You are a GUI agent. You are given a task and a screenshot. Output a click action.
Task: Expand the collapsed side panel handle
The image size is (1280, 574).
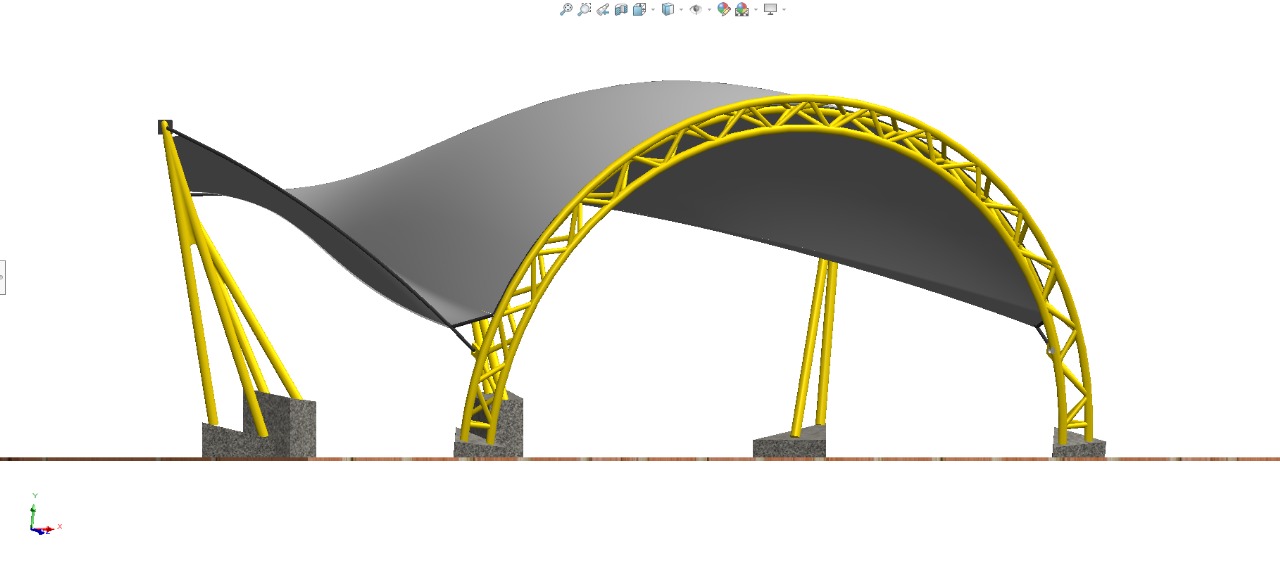[2, 277]
